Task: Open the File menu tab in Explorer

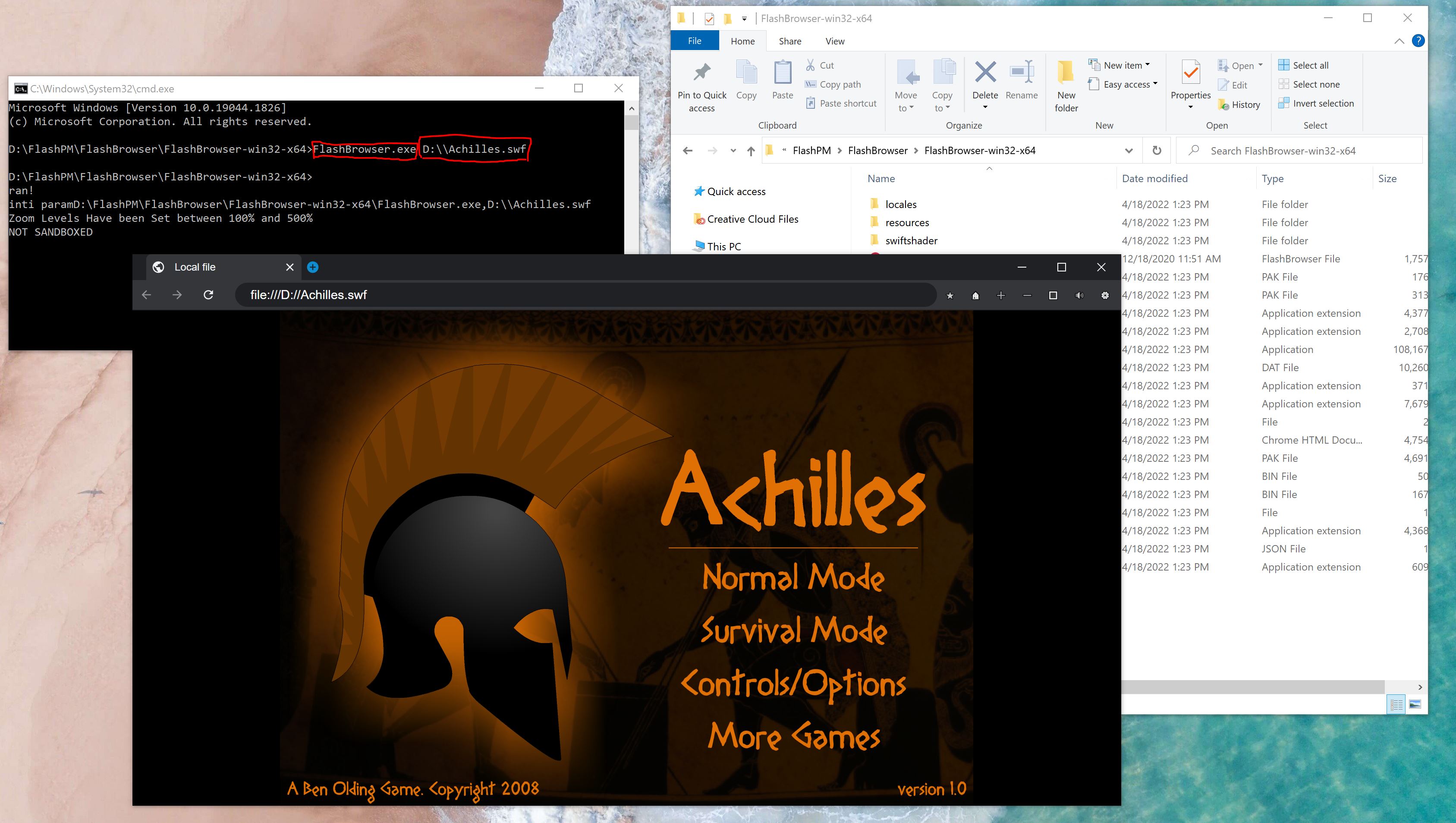Action: (x=694, y=41)
